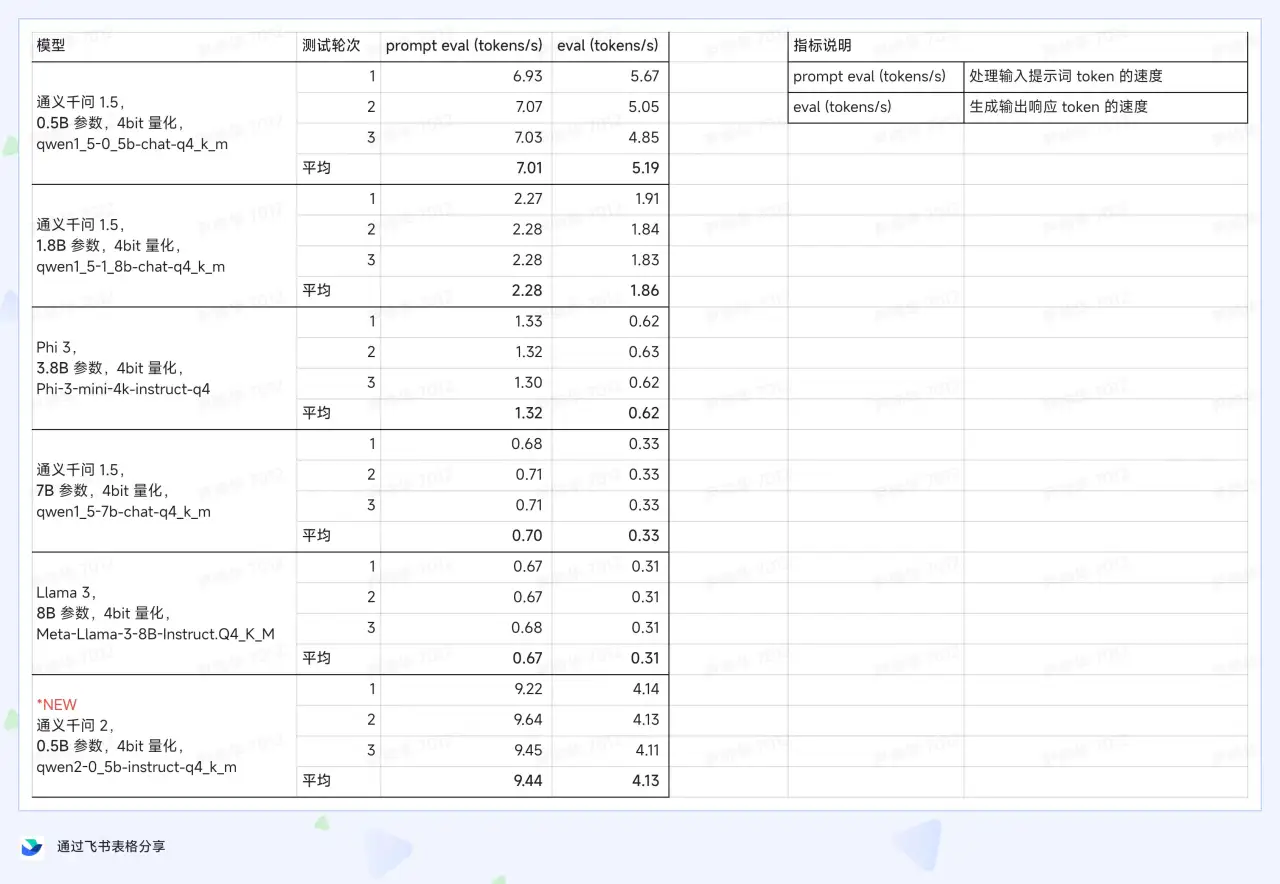The image size is (1280, 884).
Task: Click the cell with value 1.86
Action: tap(610, 291)
